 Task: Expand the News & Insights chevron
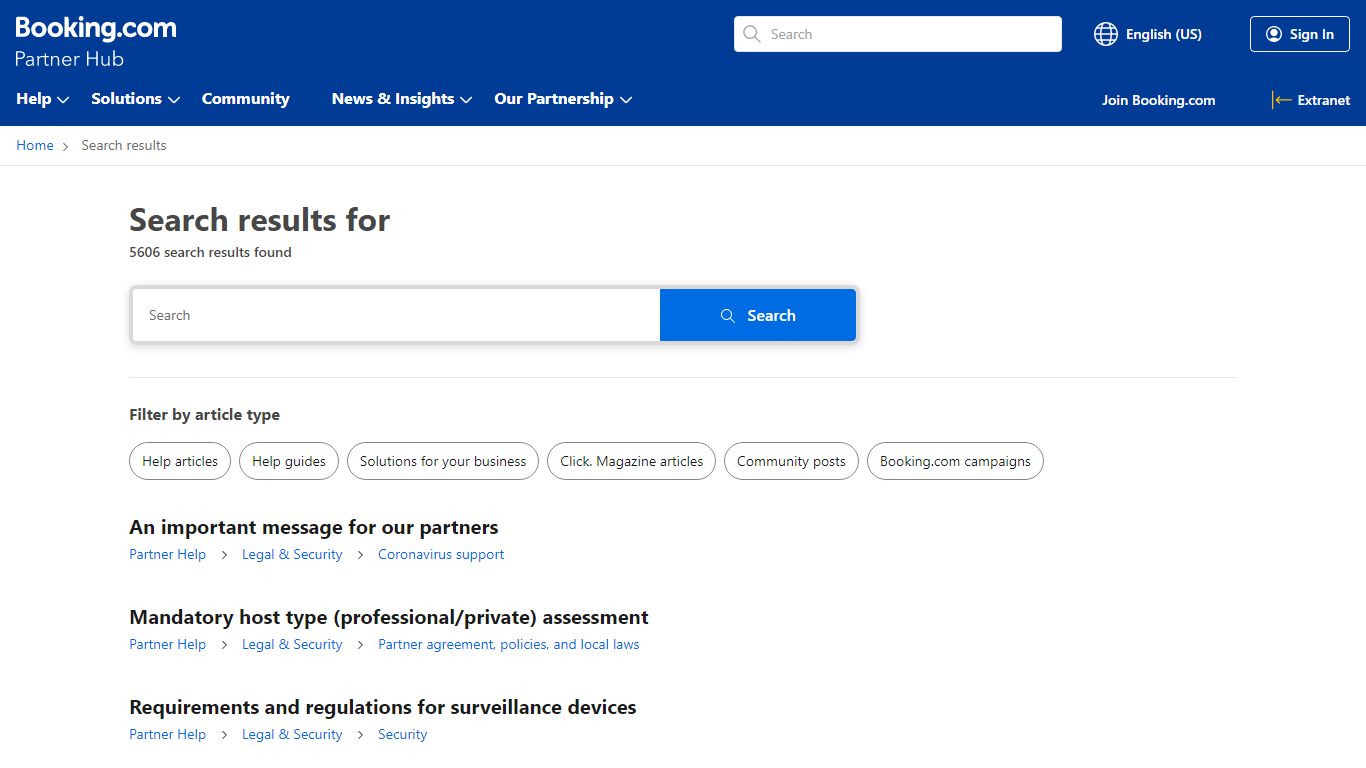point(466,100)
